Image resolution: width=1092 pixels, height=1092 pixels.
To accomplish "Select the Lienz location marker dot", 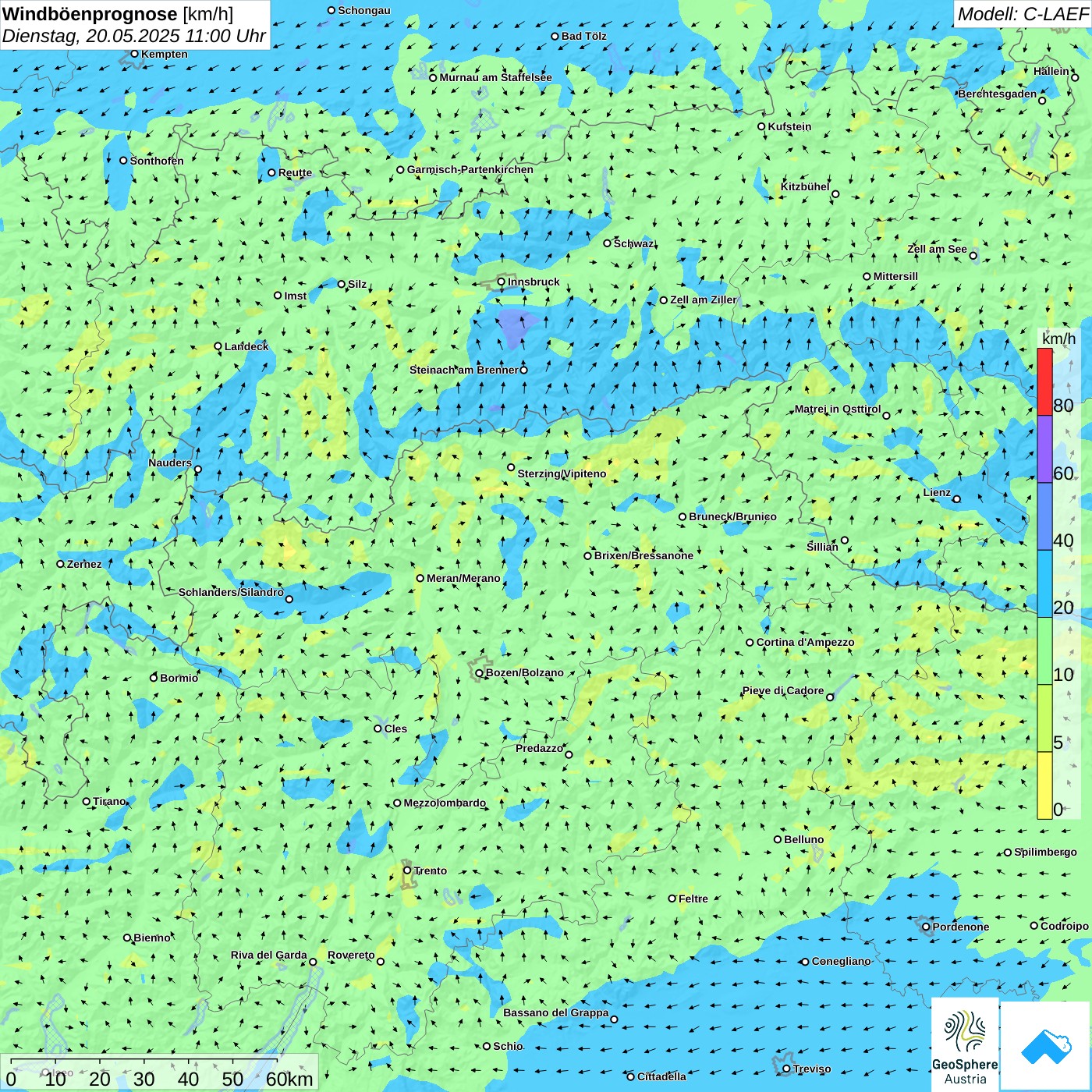I will pyautogui.click(x=957, y=499).
